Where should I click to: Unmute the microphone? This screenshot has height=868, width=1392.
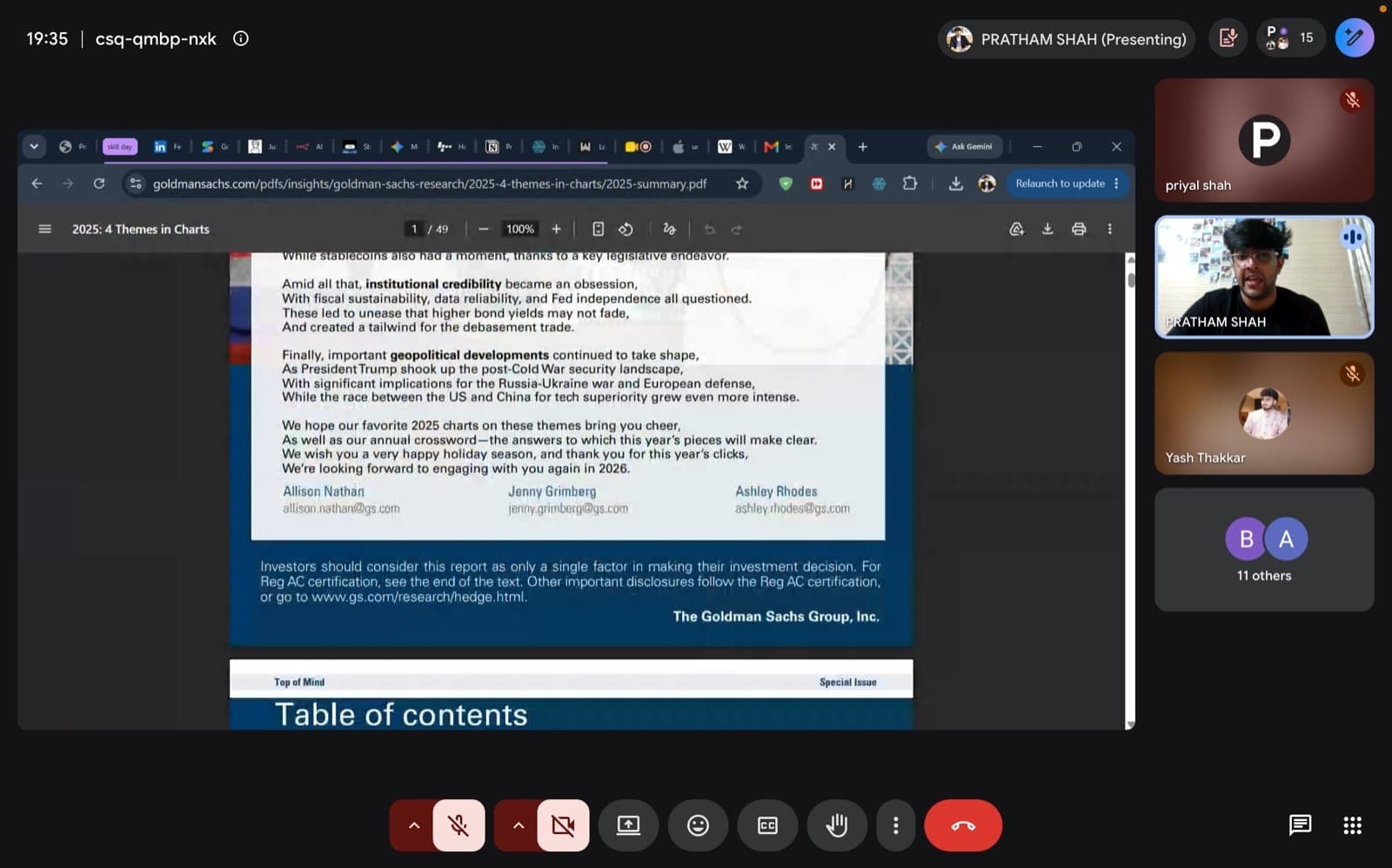(458, 825)
